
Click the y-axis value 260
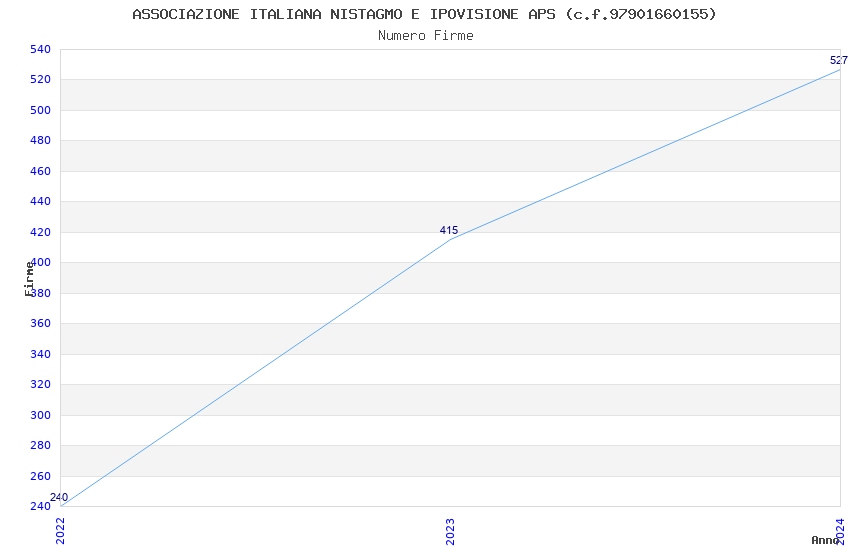41,476
